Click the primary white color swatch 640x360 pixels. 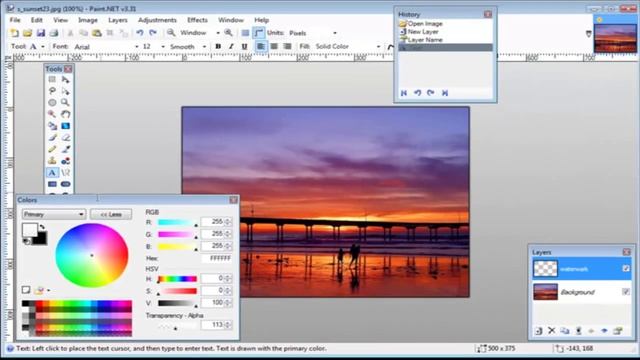click(29, 230)
